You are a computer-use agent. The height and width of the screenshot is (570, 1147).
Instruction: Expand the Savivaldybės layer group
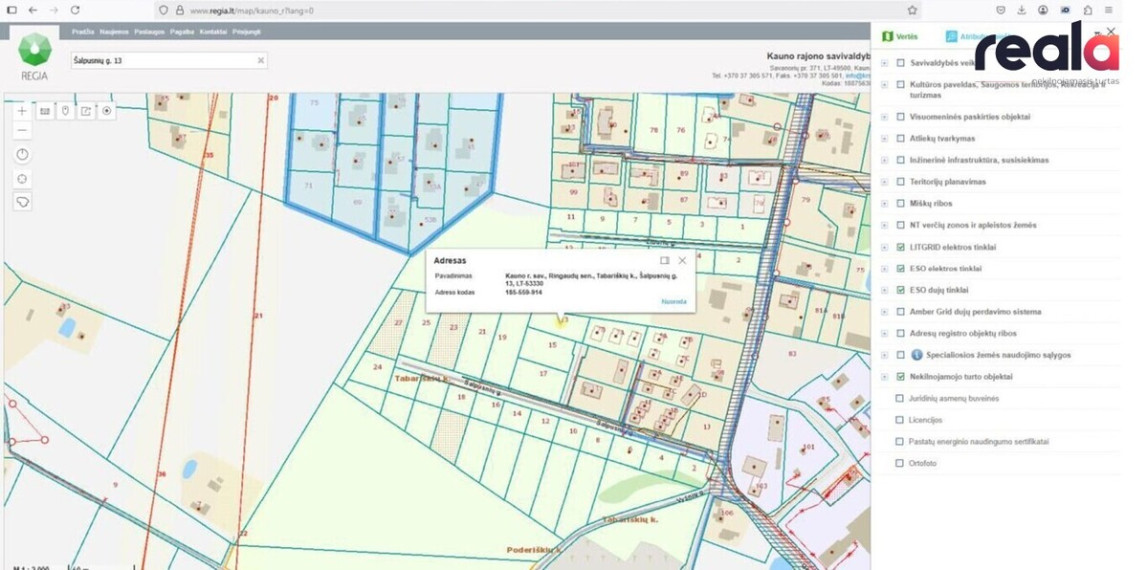click(884, 63)
